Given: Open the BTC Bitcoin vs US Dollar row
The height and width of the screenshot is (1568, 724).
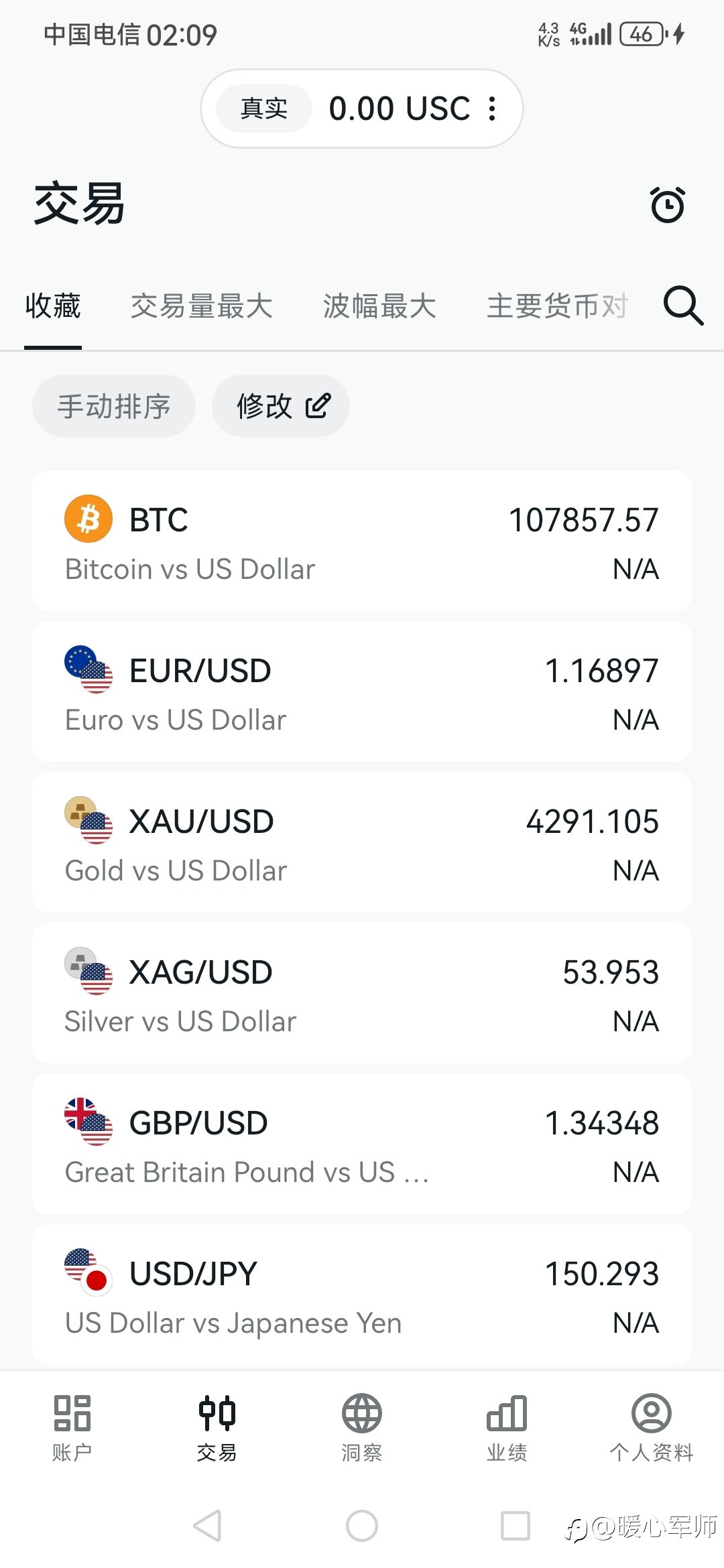Looking at the screenshot, I should click(362, 541).
